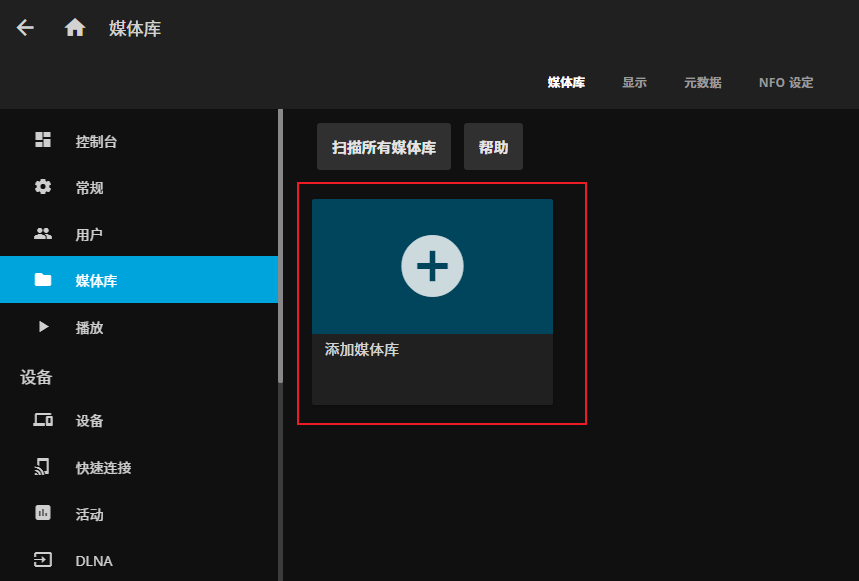Open DLNA label in the sidebar

coord(94,561)
